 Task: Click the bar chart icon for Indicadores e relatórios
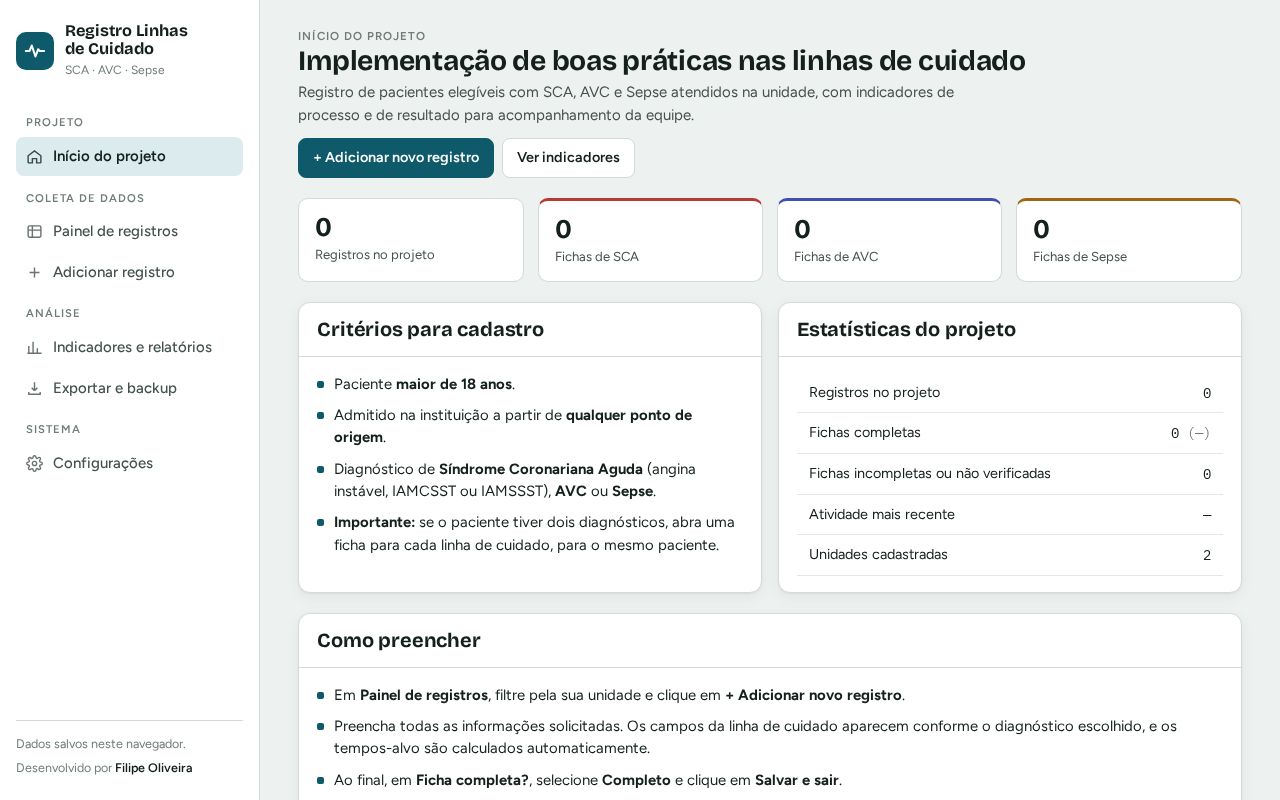click(35, 348)
